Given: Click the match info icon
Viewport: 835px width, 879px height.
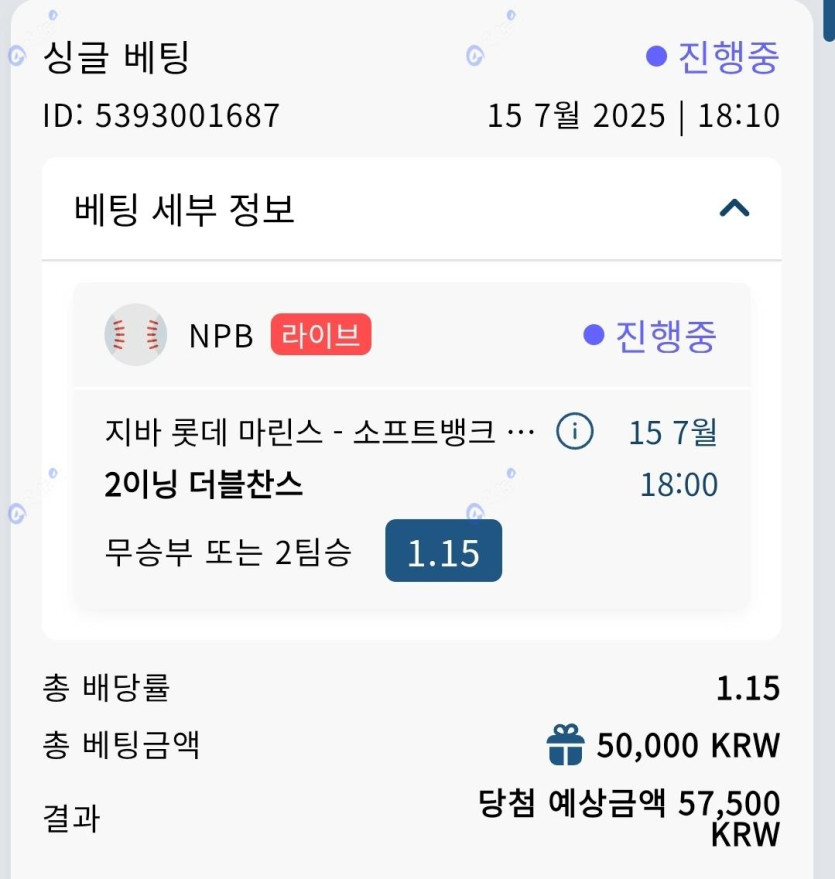Looking at the screenshot, I should tap(574, 433).
